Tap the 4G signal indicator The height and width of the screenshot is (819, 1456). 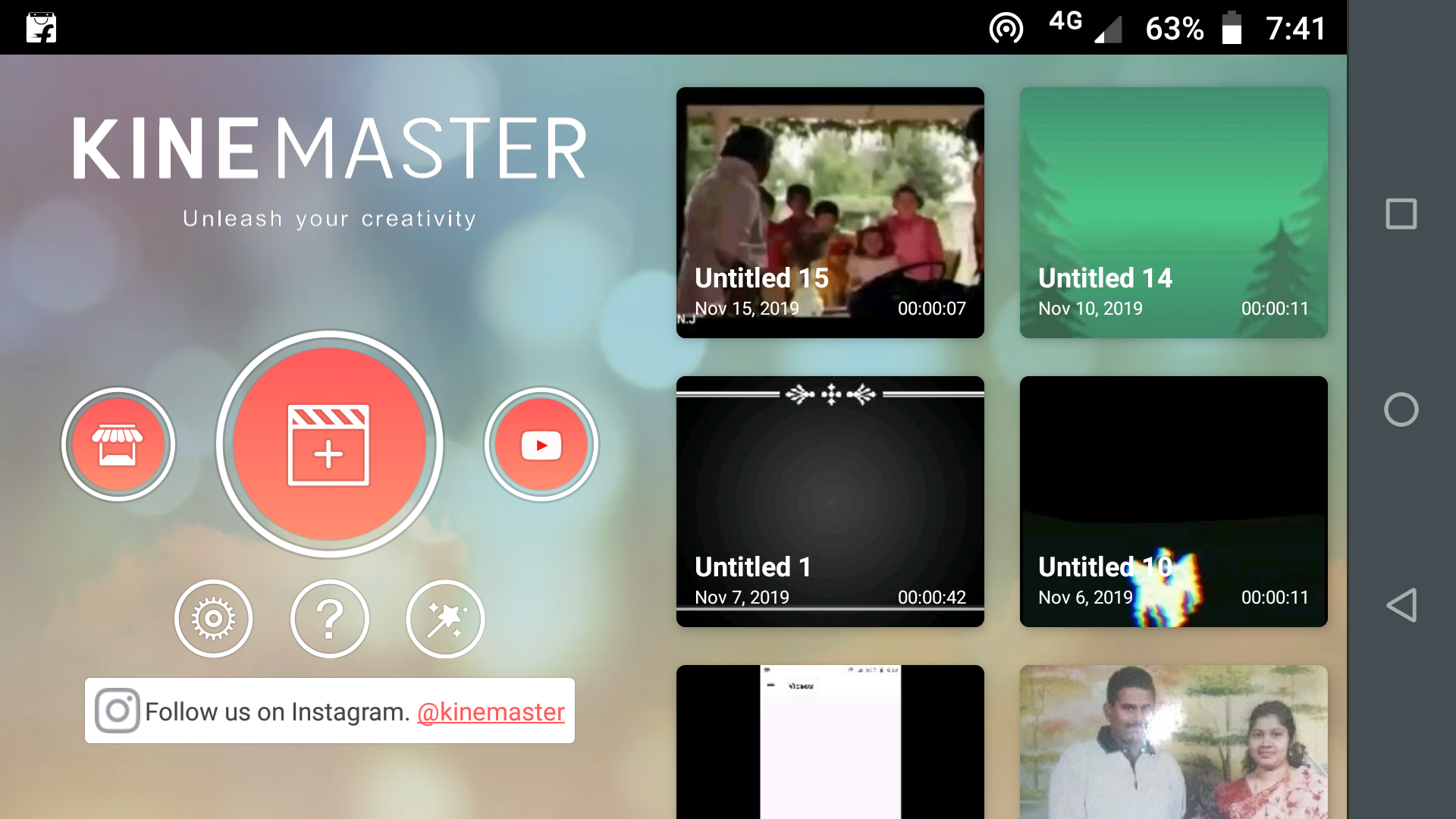point(1084,27)
